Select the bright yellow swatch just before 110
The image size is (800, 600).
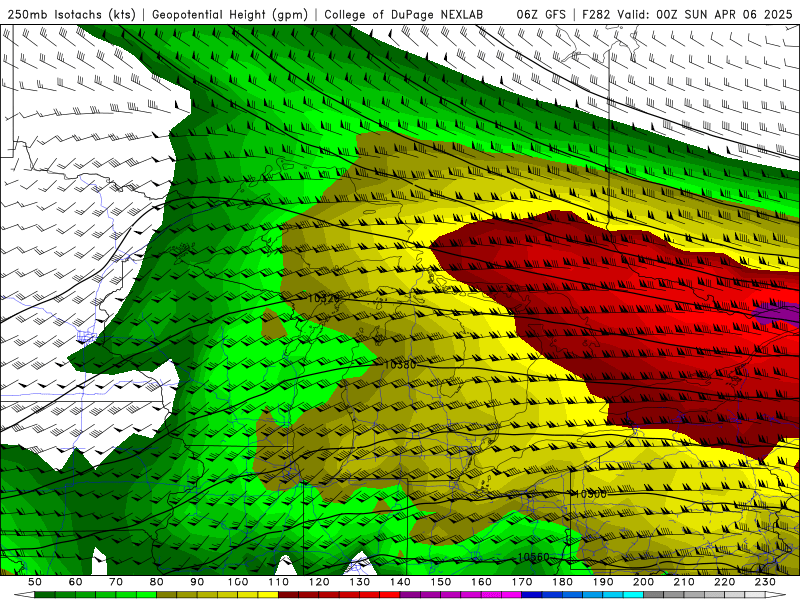[268, 594]
